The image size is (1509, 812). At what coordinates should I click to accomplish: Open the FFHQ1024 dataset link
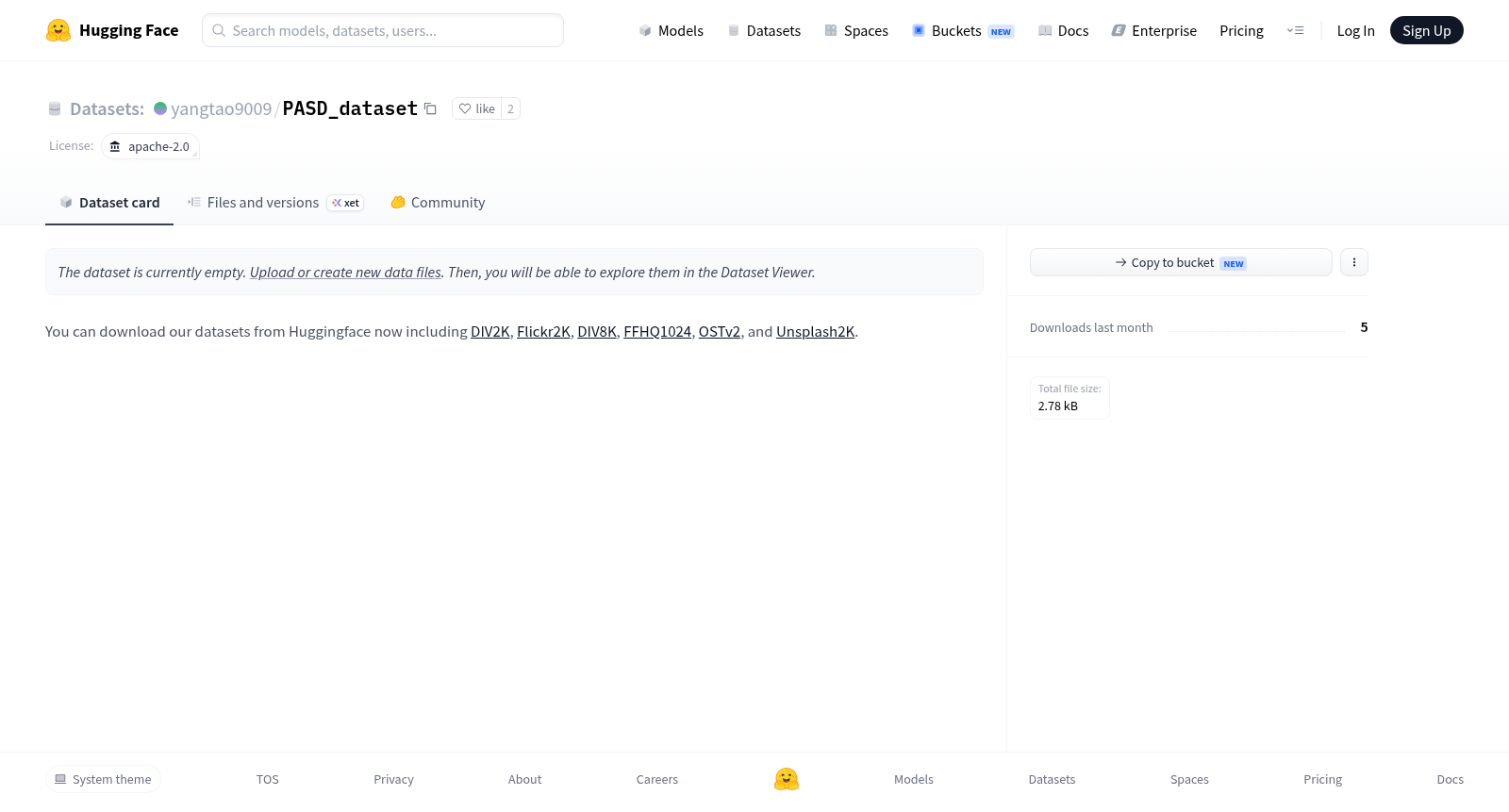[x=657, y=331]
